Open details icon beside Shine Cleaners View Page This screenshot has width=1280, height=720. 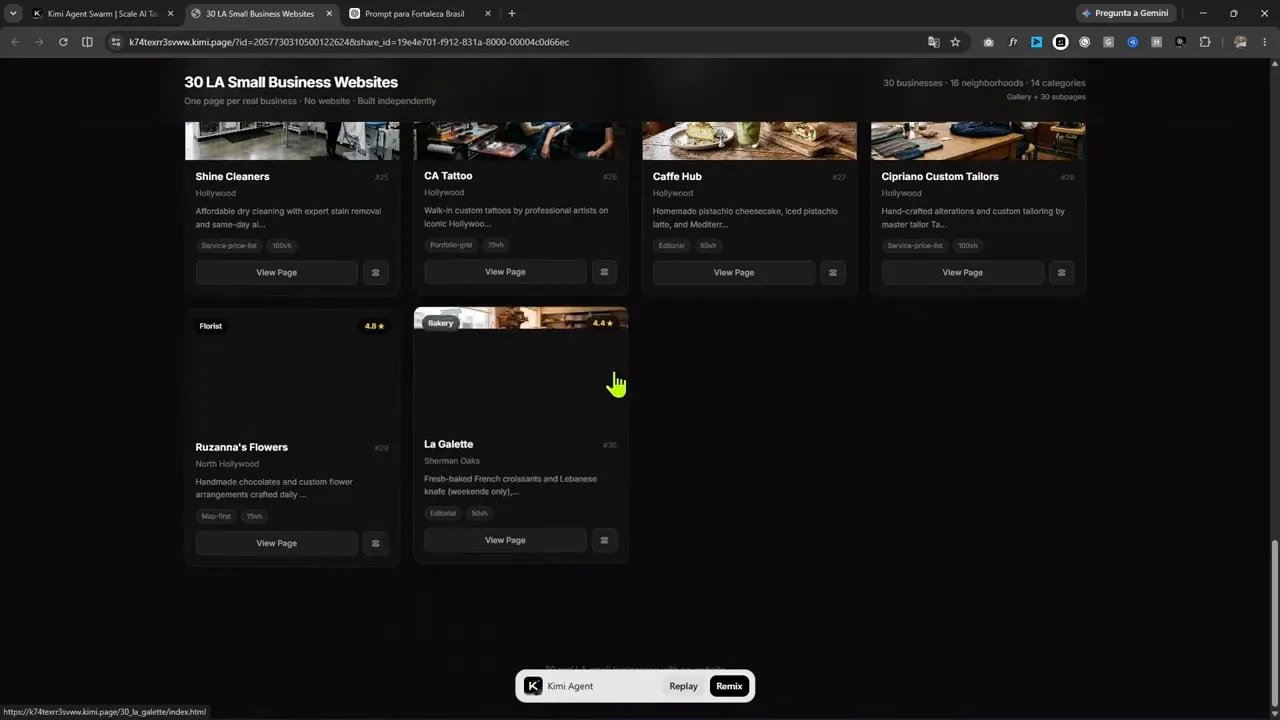click(x=376, y=272)
